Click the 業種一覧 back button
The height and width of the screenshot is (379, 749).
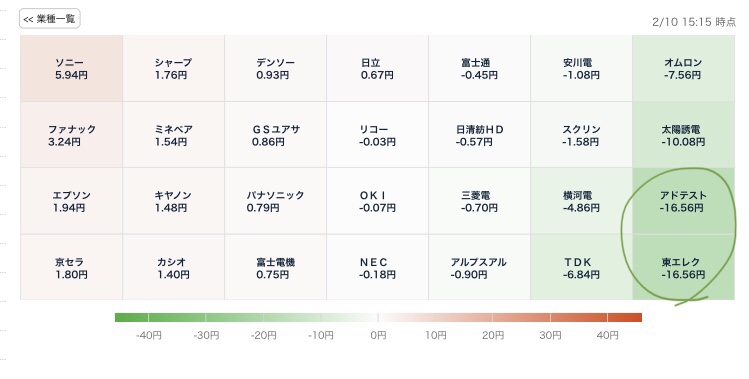[x=50, y=19]
